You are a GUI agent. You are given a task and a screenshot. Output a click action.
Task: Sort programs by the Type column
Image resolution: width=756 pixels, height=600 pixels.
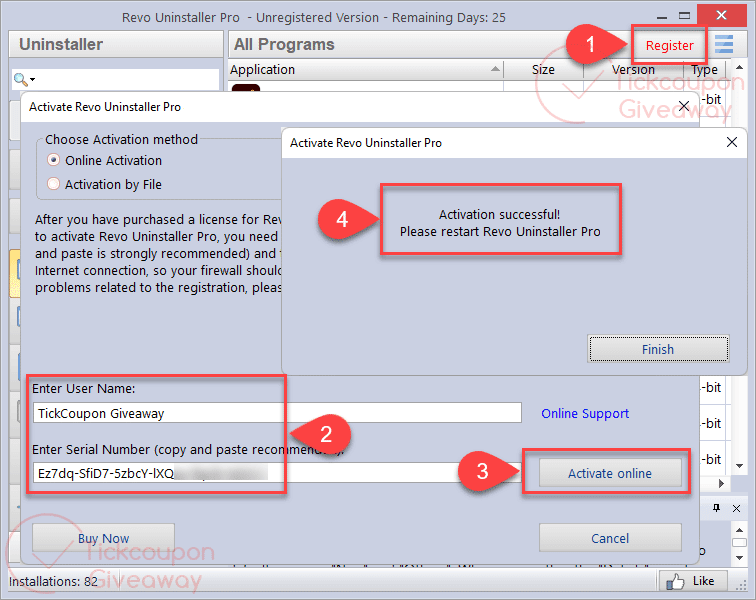[x=704, y=69]
